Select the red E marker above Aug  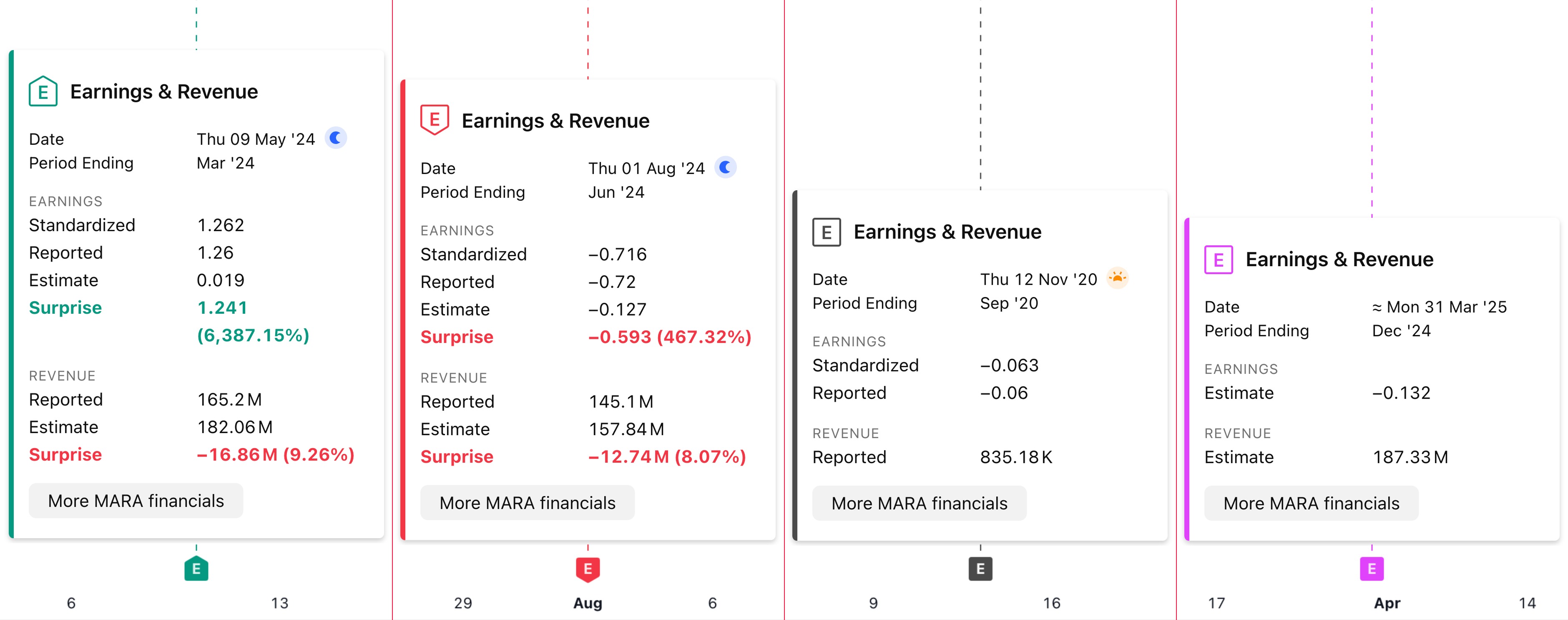tap(588, 569)
